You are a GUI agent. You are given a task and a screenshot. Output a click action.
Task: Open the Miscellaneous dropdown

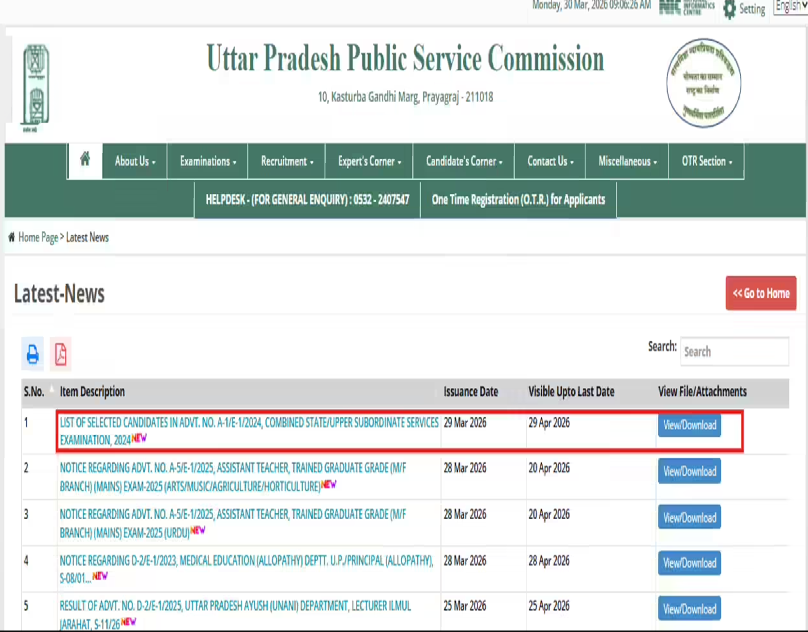(627, 160)
